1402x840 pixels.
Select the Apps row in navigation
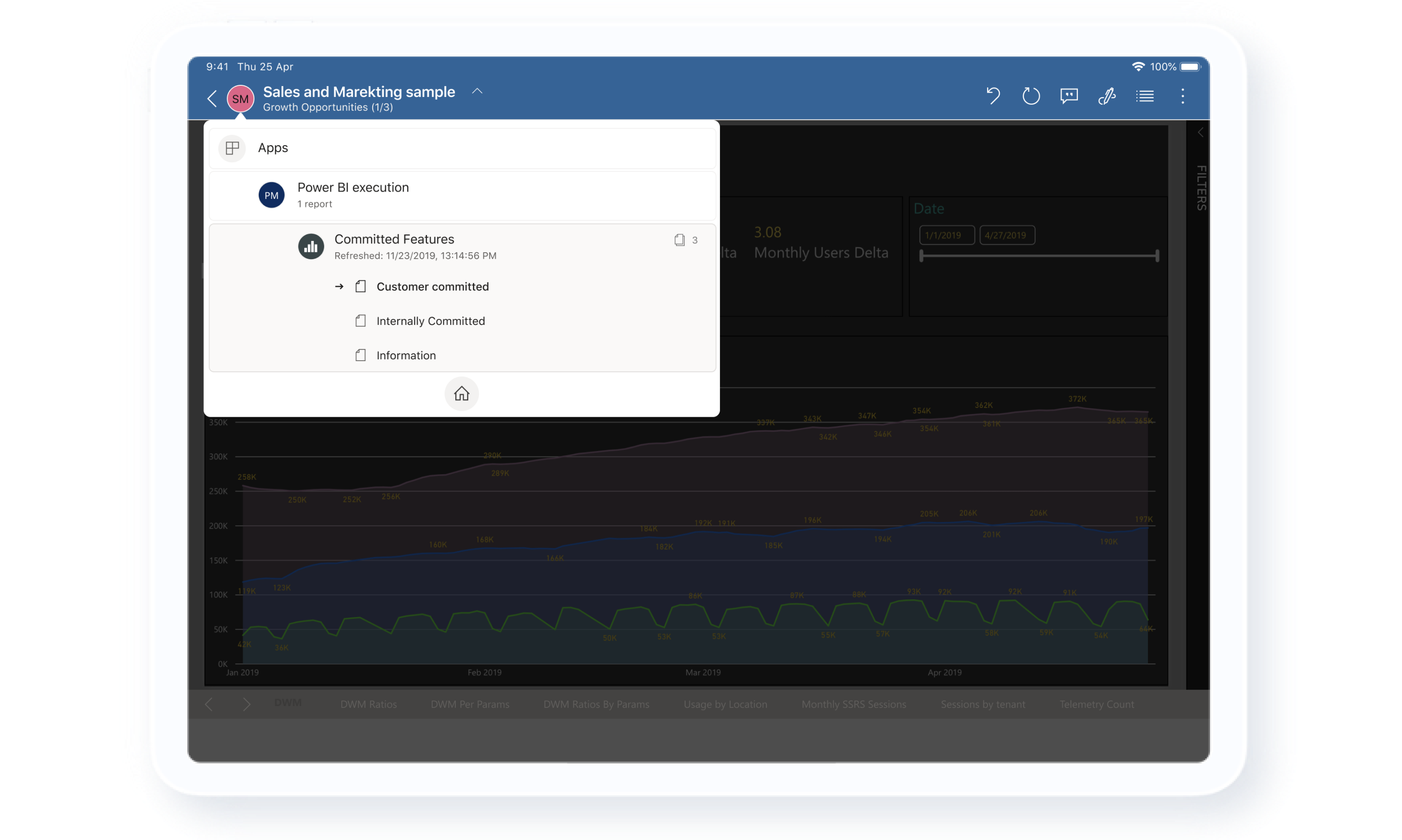pos(462,148)
